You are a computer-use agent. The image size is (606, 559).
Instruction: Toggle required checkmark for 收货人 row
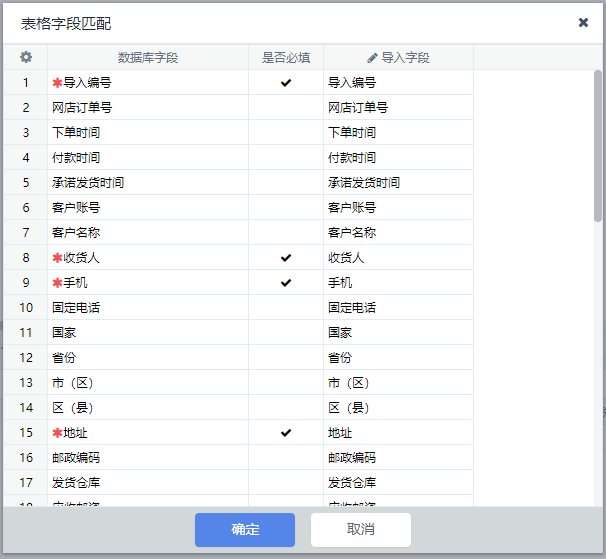coord(286,258)
